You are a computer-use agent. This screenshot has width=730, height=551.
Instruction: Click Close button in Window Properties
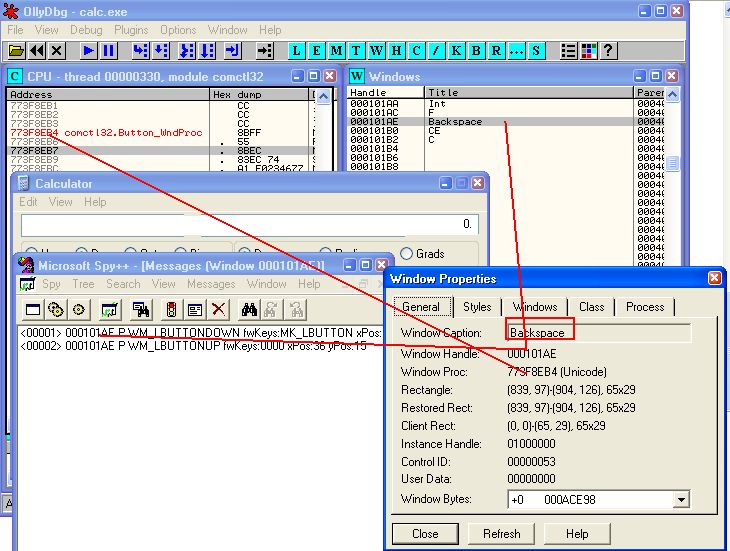coord(425,533)
